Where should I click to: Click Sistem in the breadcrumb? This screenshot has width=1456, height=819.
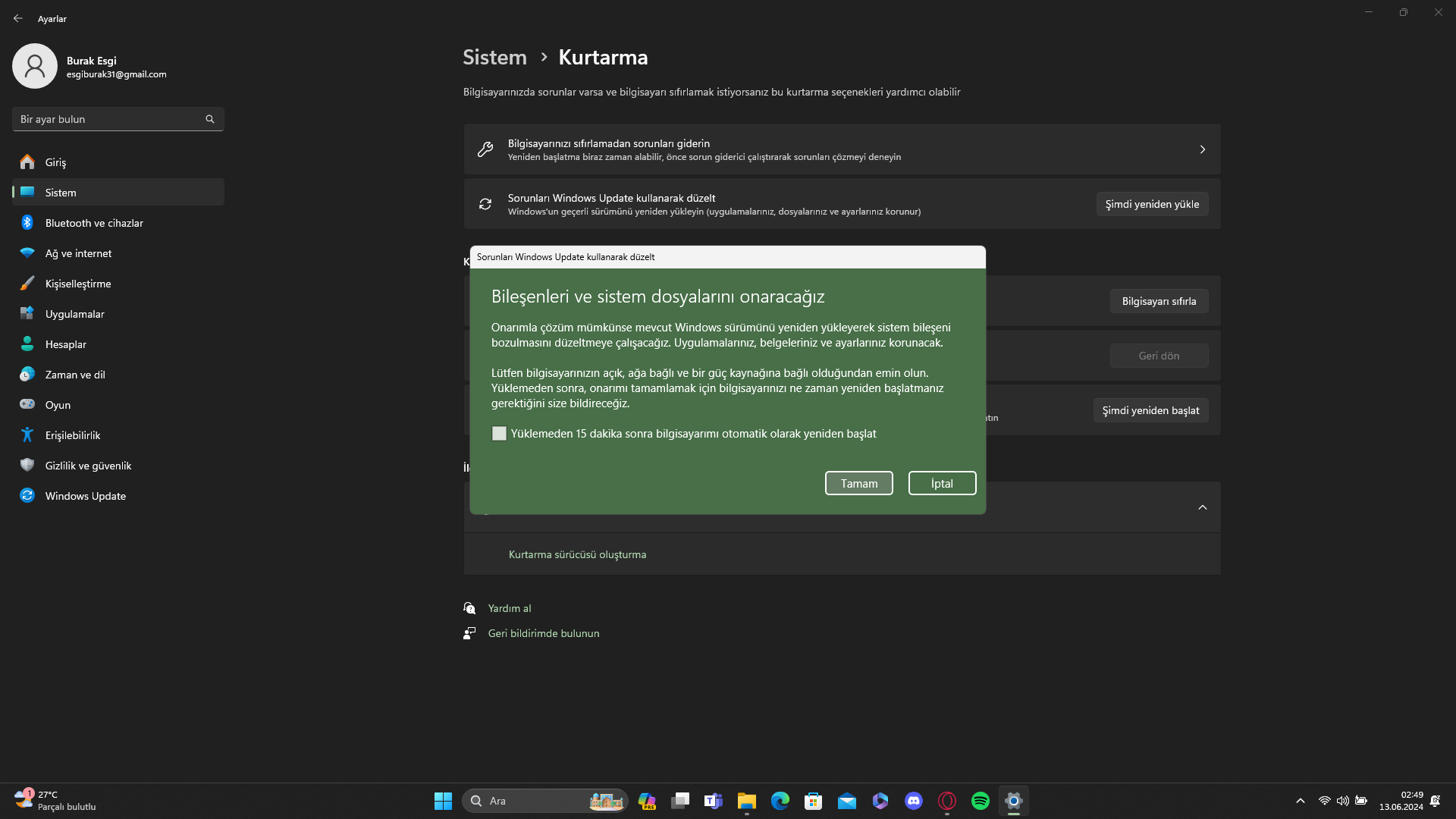click(494, 58)
